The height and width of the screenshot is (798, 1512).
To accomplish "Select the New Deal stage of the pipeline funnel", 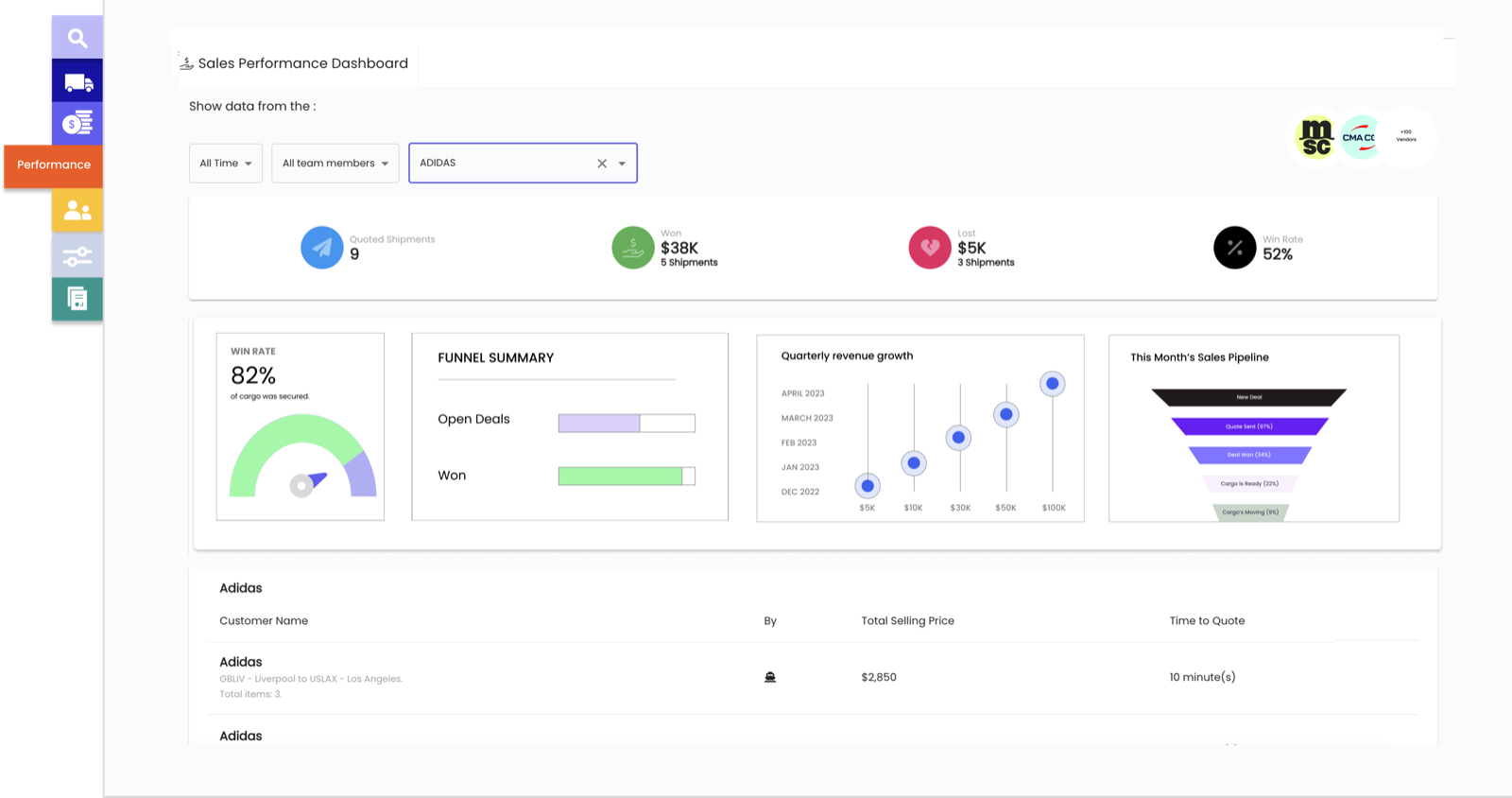I will pyautogui.click(x=1249, y=397).
